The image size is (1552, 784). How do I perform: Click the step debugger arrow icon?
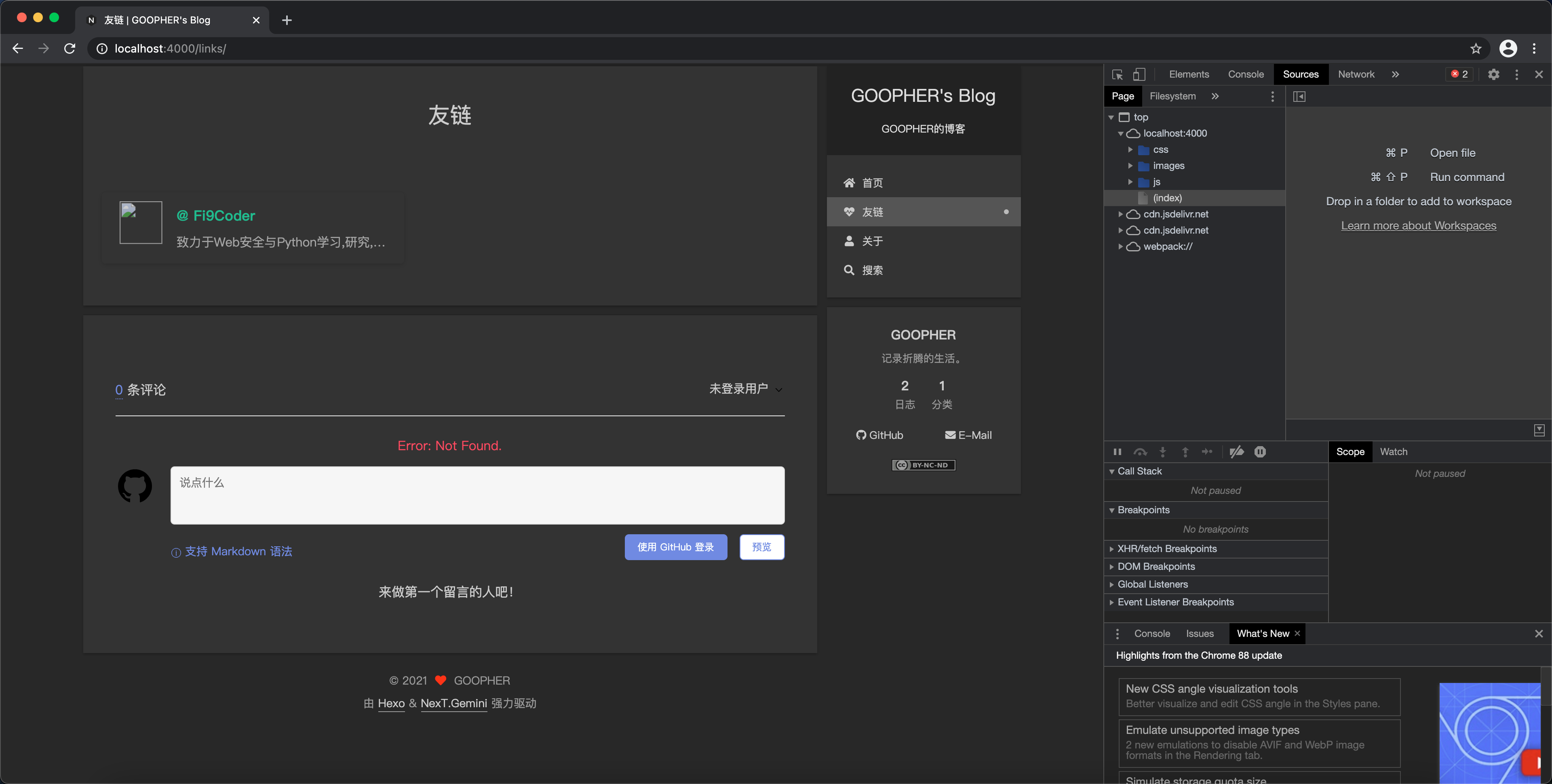pos(1207,452)
